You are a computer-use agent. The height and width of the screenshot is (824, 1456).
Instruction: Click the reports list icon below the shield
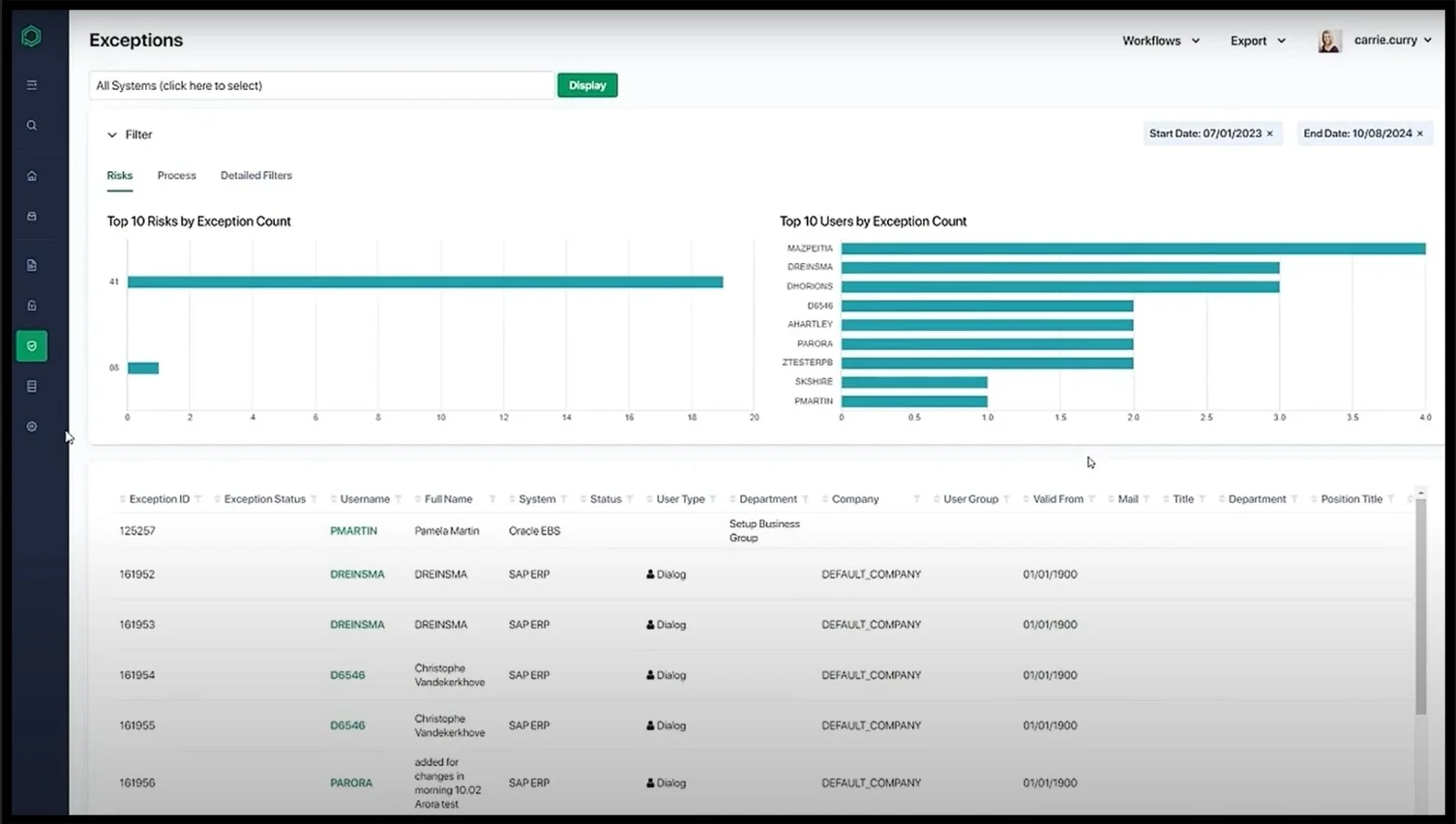click(31, 386)
